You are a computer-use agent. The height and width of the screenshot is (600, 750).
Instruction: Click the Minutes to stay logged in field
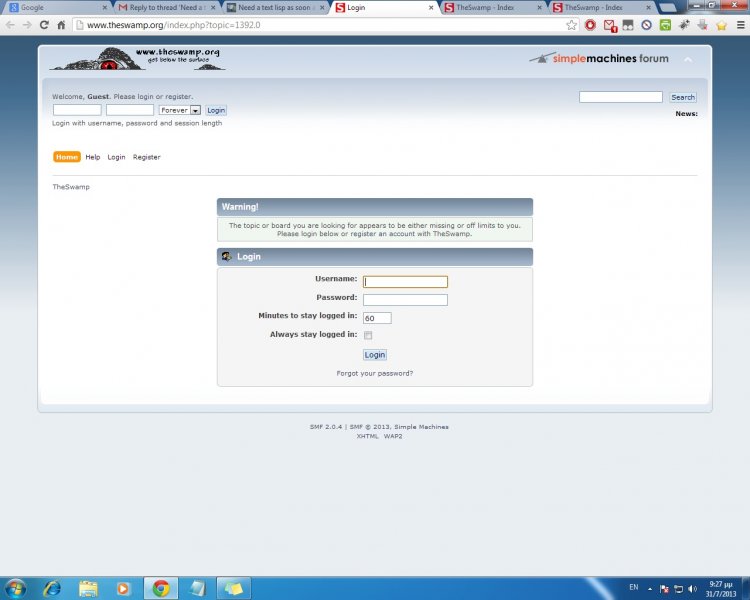[377, 318]
